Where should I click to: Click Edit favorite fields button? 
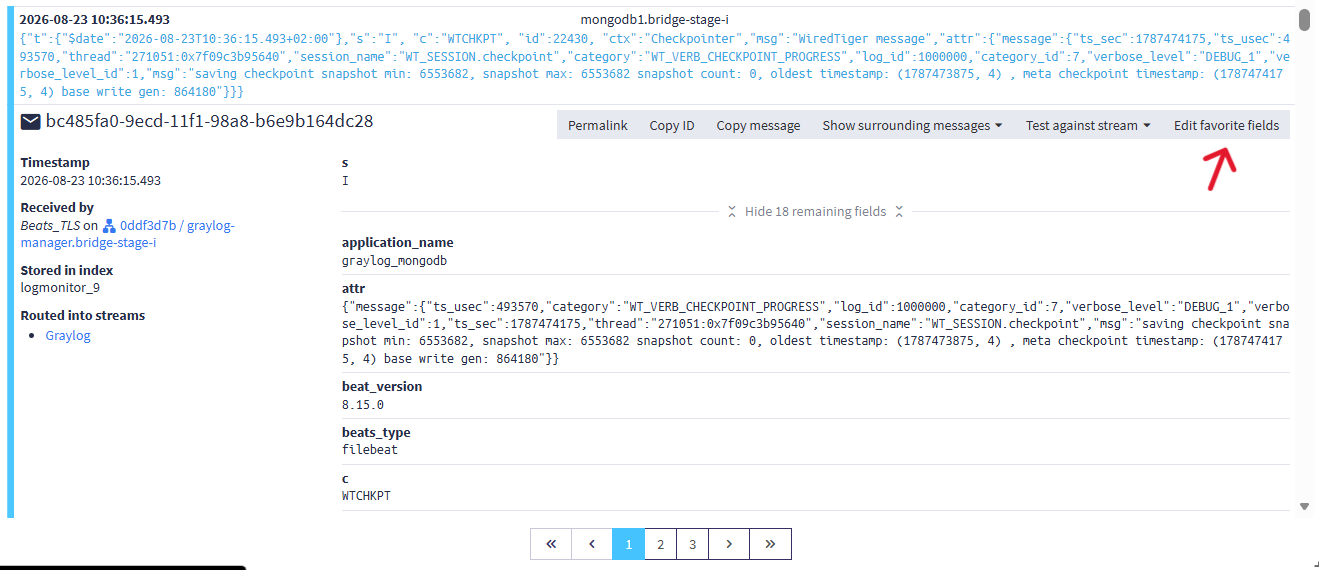(x=1226, y=125)
